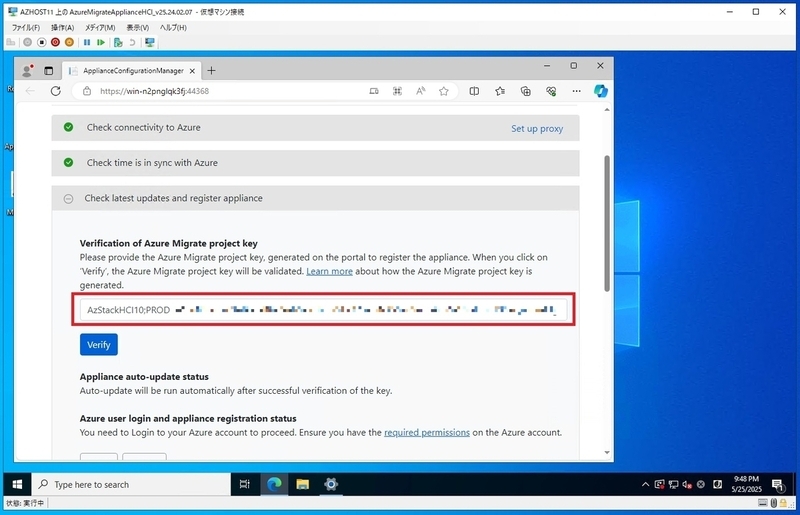Image resolution: width=800 pixels, height=515 pixels.
Task: Expand Check connectivity to Azure section
Action: point(315,128)
